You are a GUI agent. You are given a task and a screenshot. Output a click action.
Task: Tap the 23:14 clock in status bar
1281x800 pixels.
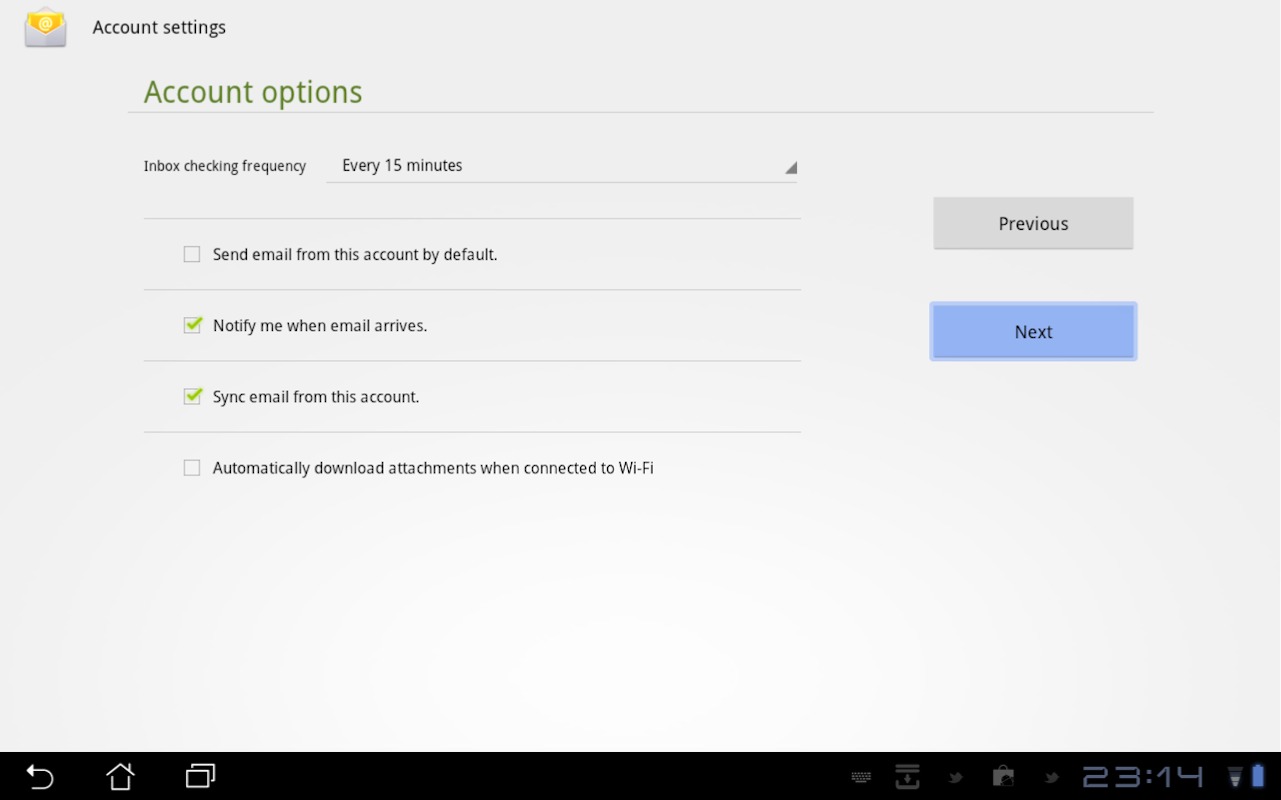tap(1142, 777)
